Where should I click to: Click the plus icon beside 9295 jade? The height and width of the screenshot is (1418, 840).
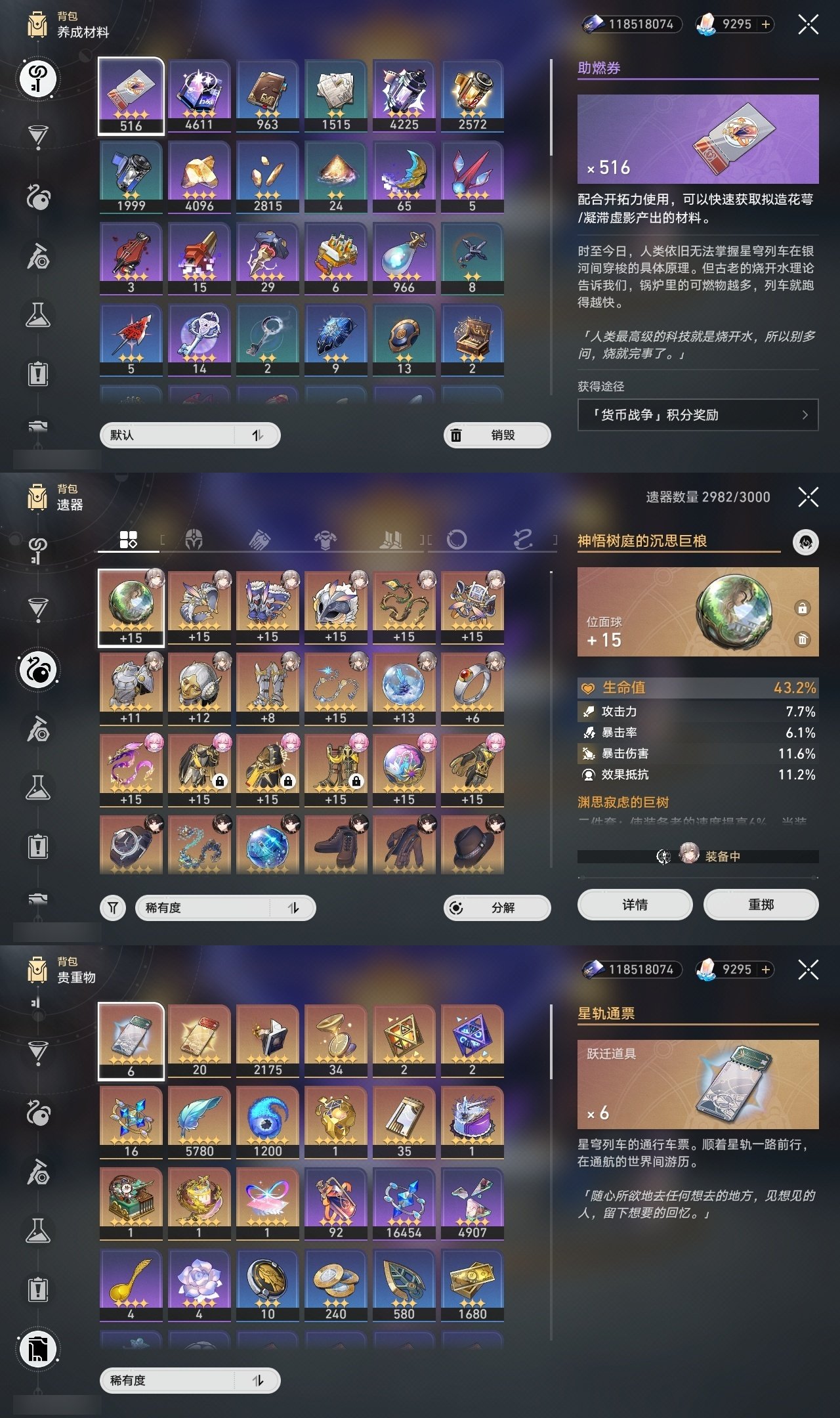(765, 24)
